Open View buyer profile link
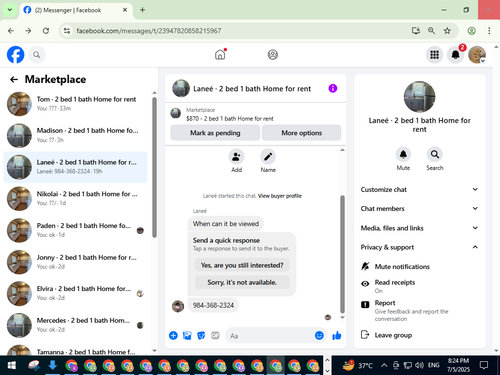 280,196
